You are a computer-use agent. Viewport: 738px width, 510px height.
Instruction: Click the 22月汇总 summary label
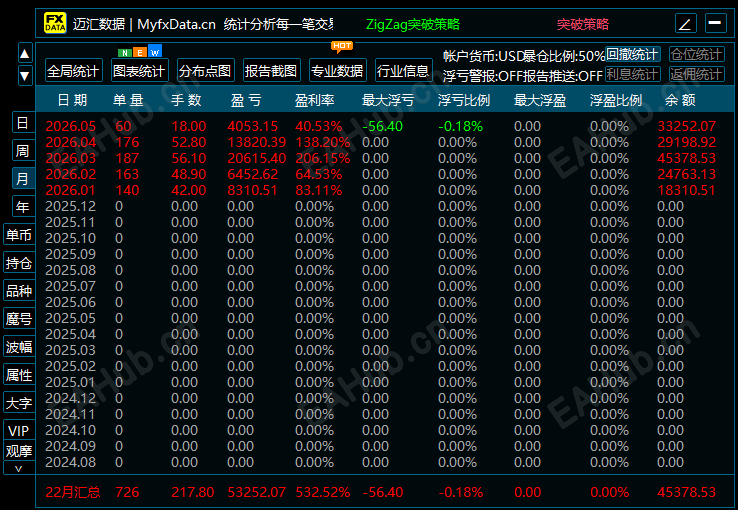(x=73, y=492)
